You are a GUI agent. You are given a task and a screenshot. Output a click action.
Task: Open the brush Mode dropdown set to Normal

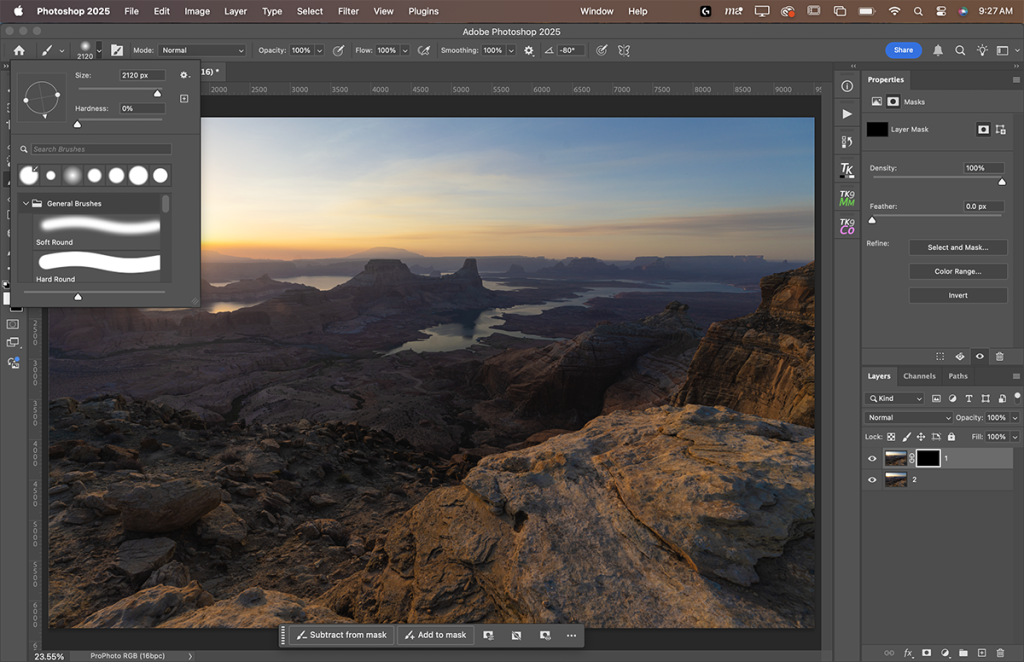click(x=202, y=50)
